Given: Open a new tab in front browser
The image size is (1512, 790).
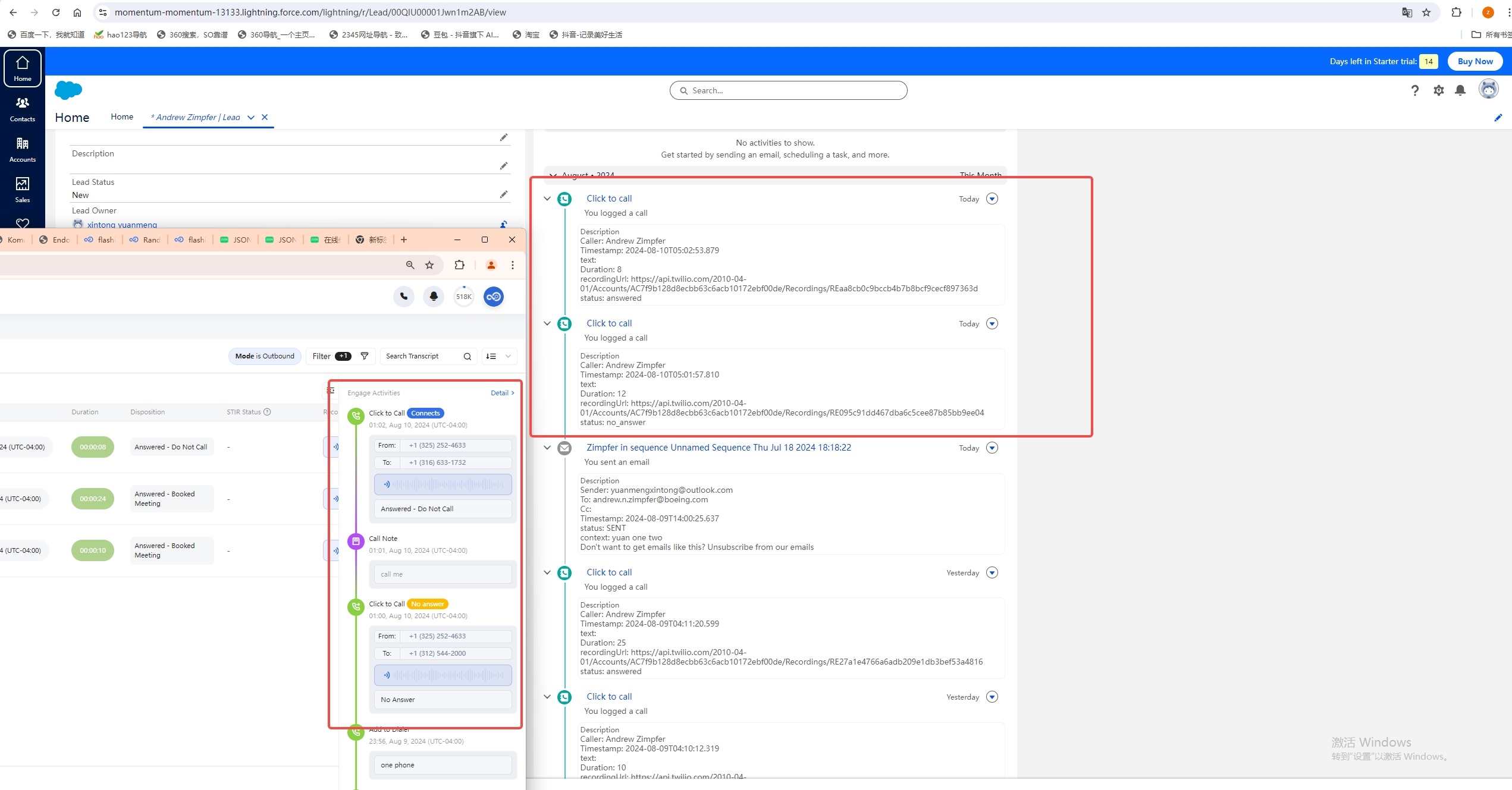Looking at the screenshot, I should click(404, 240).
